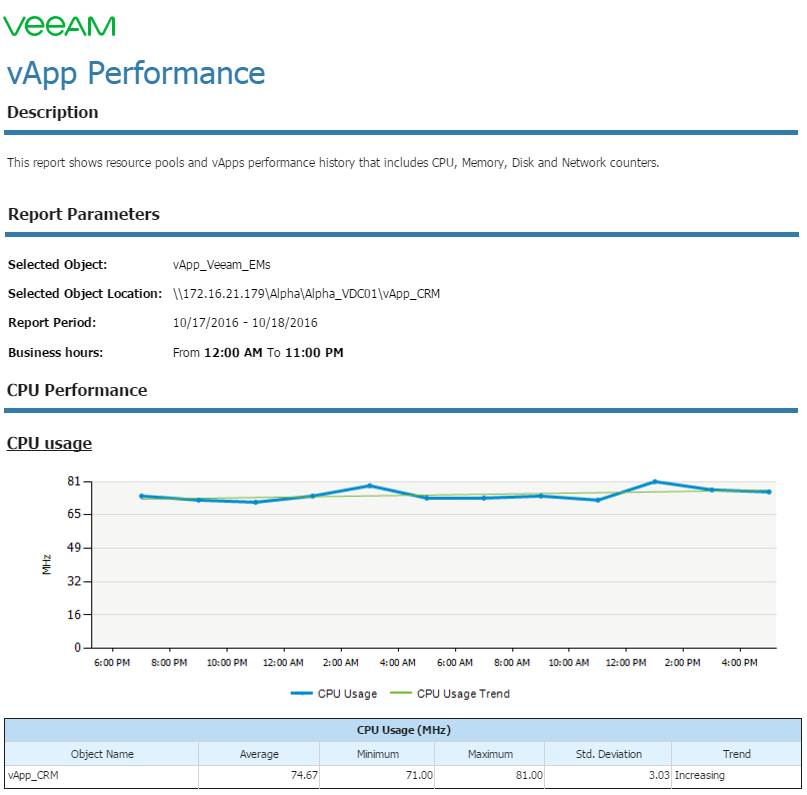Click the 65 y-axis label
The height and width of the screenshot is (795, 807).
click(74, 514)
